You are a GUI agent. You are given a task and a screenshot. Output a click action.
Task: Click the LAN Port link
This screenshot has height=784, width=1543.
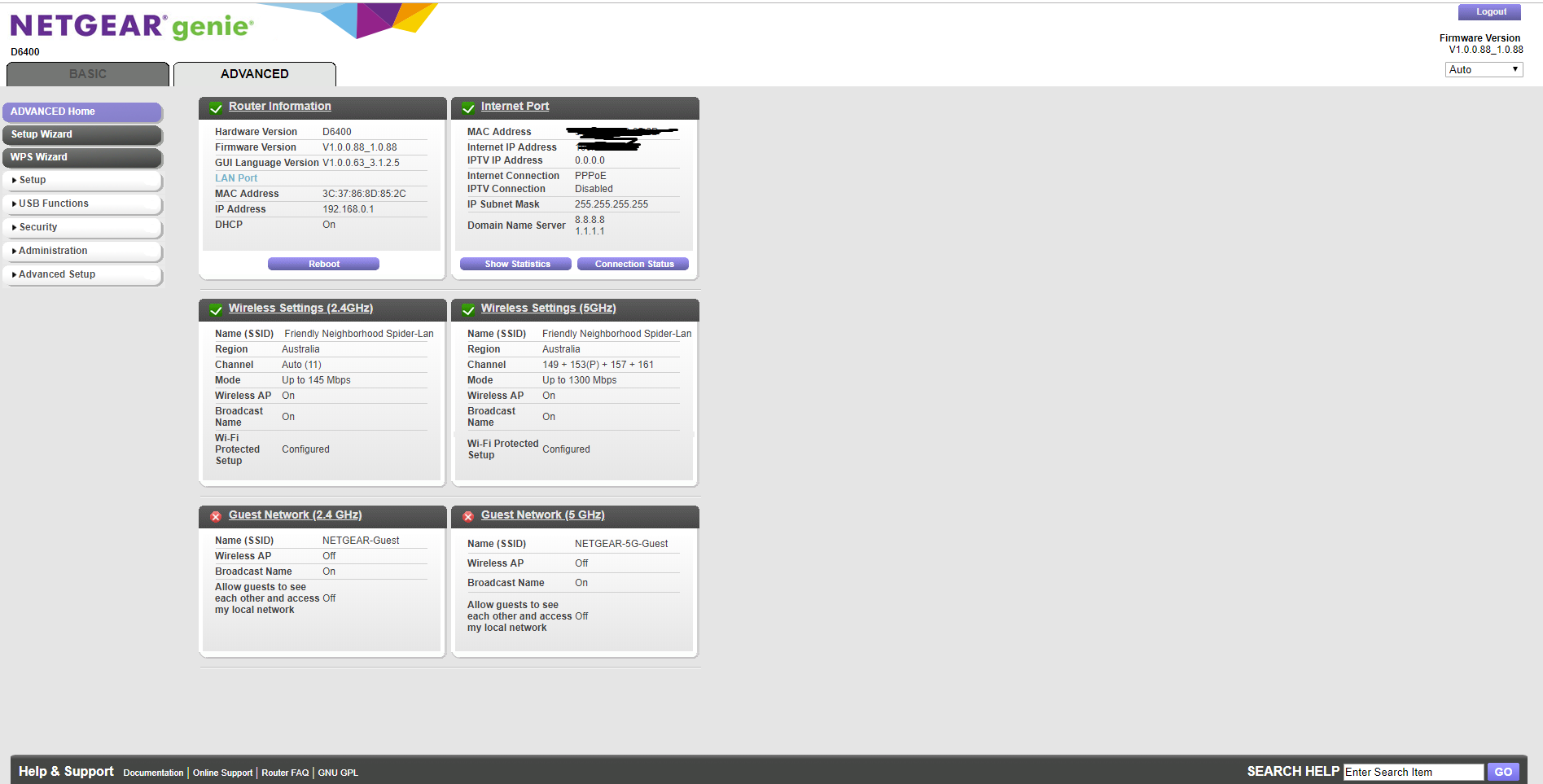236,178
